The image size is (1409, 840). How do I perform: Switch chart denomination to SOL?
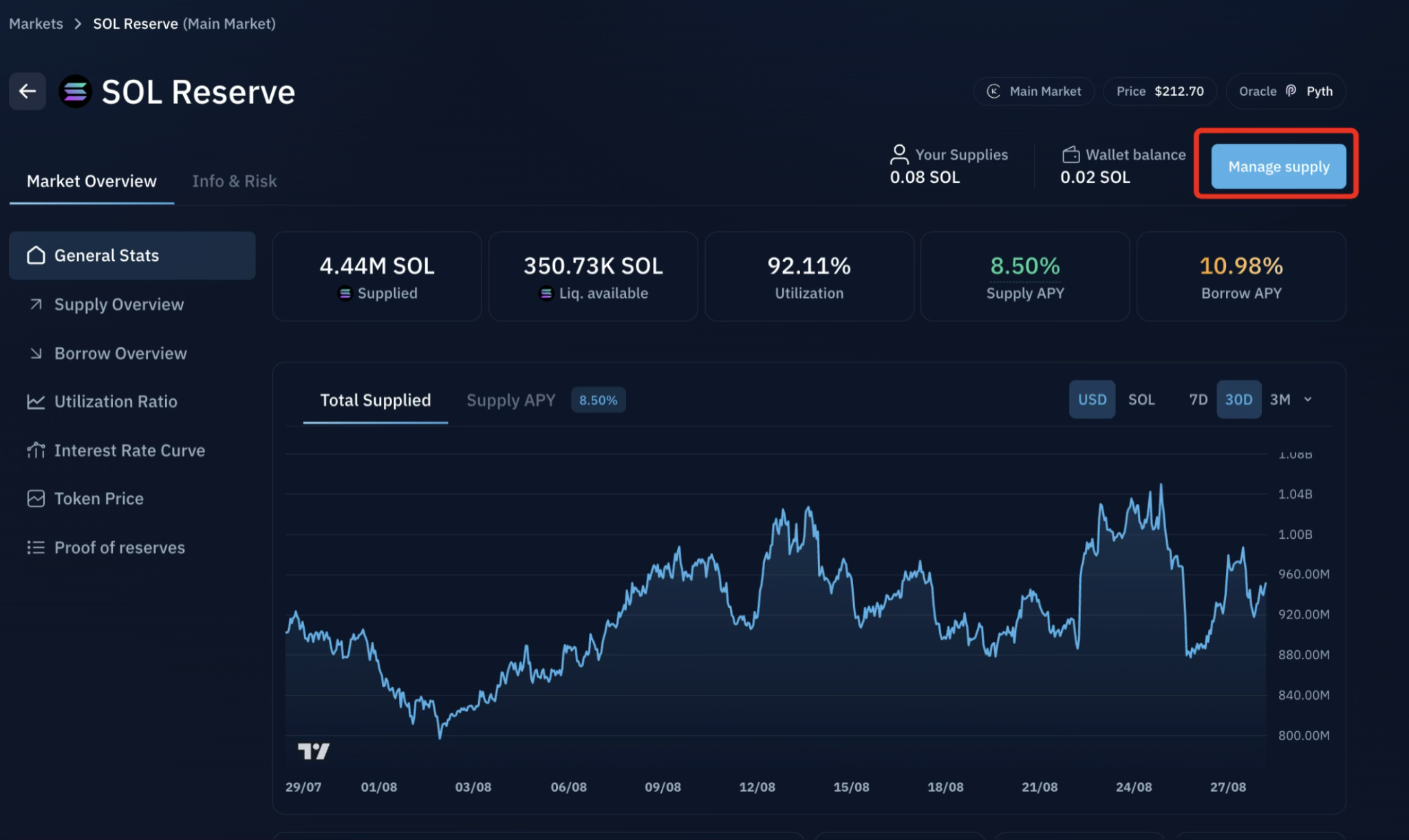coord(1141,400)
